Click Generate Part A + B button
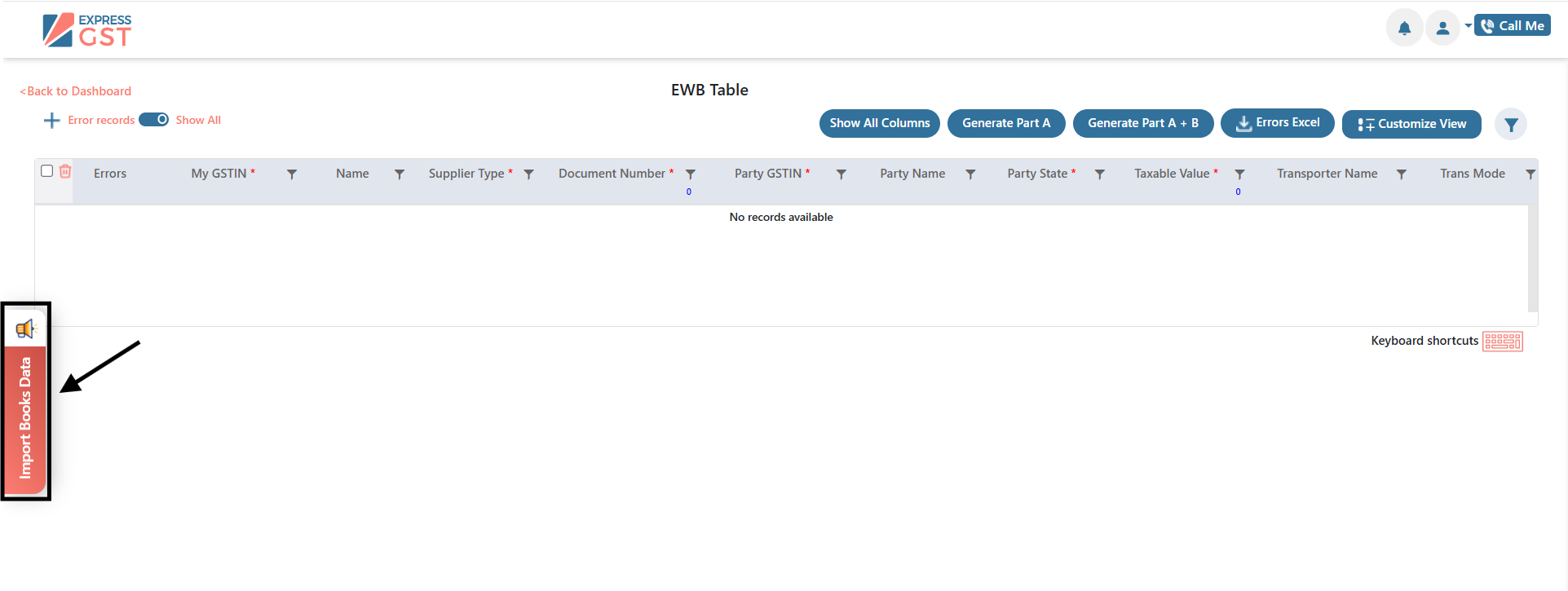 pos(1142,123)
